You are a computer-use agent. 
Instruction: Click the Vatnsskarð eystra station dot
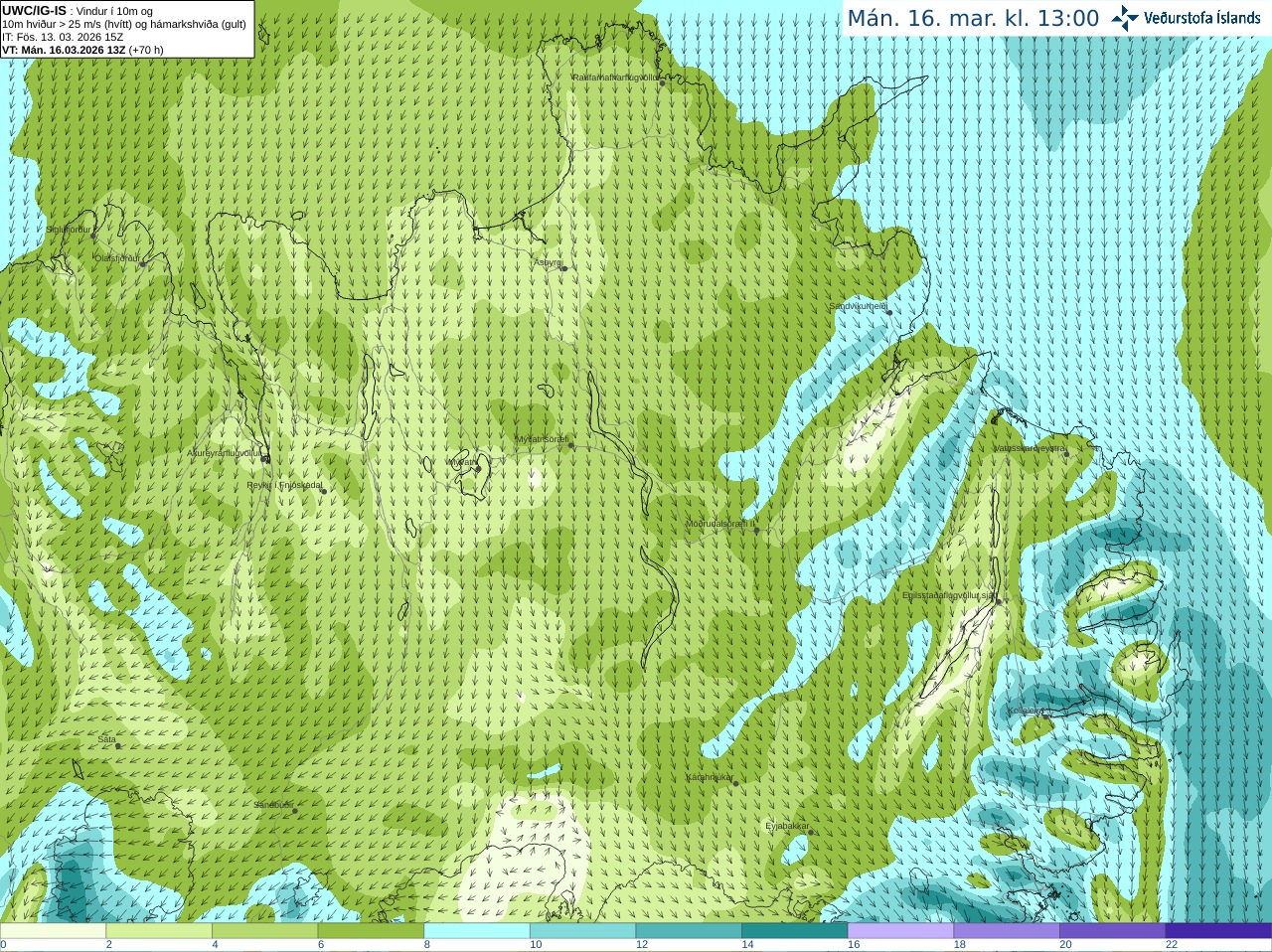click(1065, 453)
